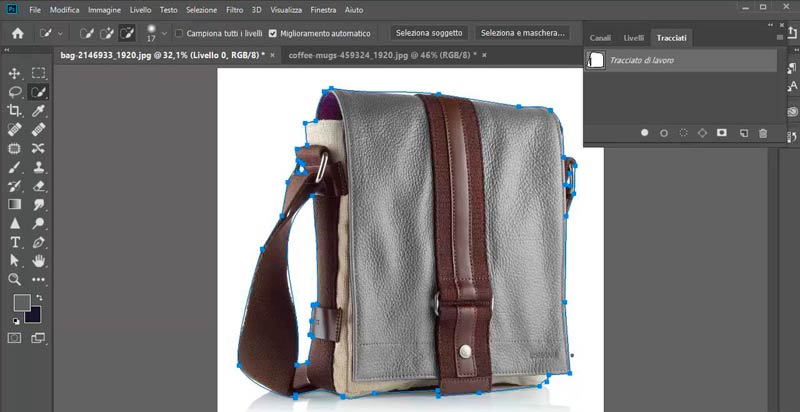Select the Zoom magnifier tool
The image size is (800, 412).
tap(14, 279)
